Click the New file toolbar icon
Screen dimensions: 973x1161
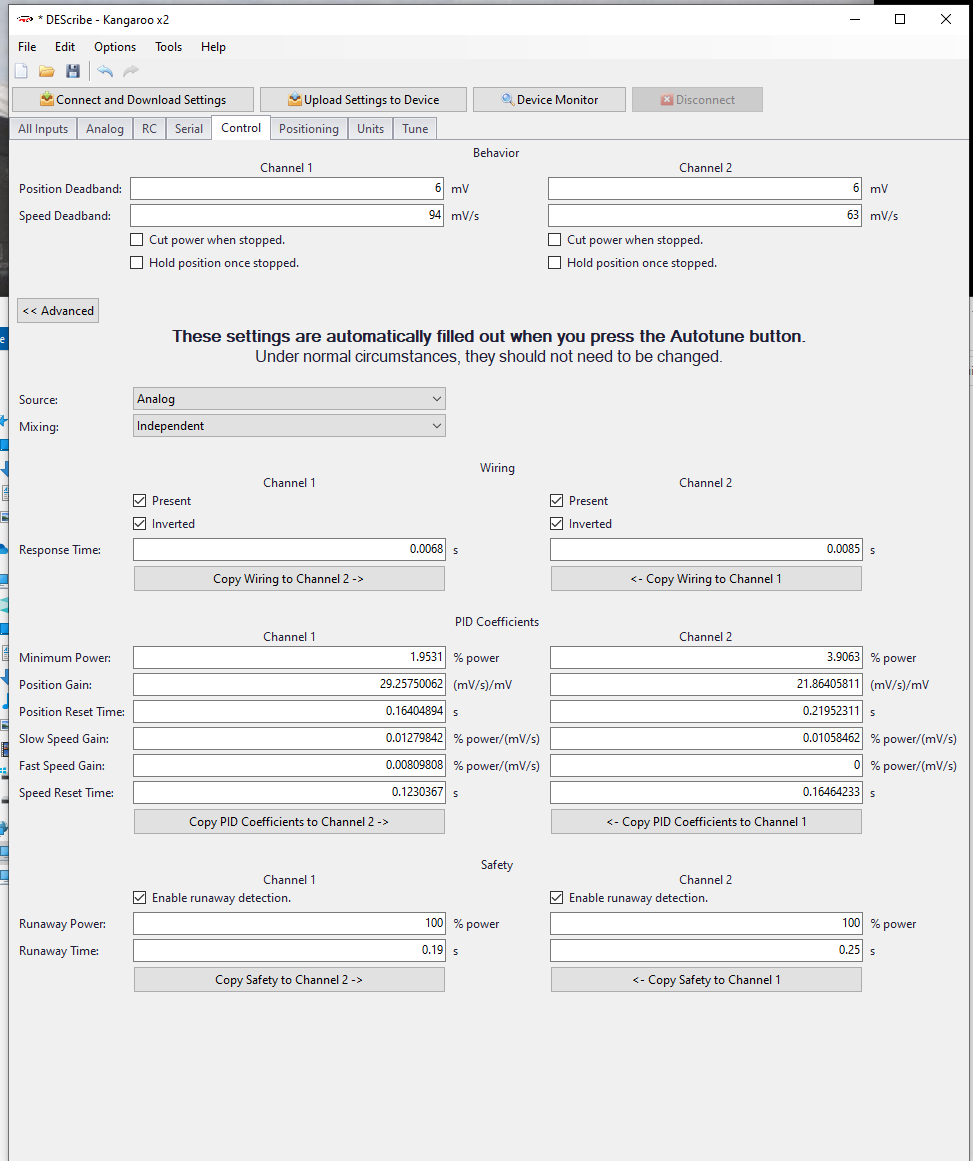tap(21, 71)
